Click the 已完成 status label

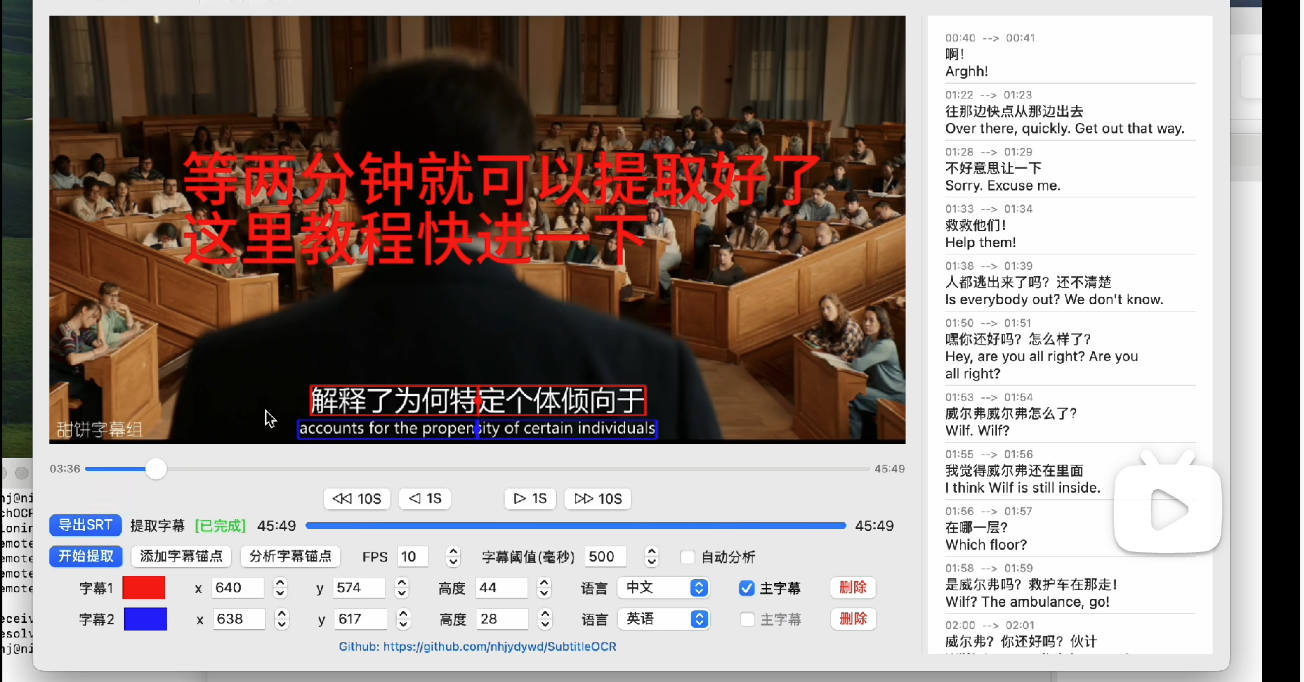(x=220, y=526)
